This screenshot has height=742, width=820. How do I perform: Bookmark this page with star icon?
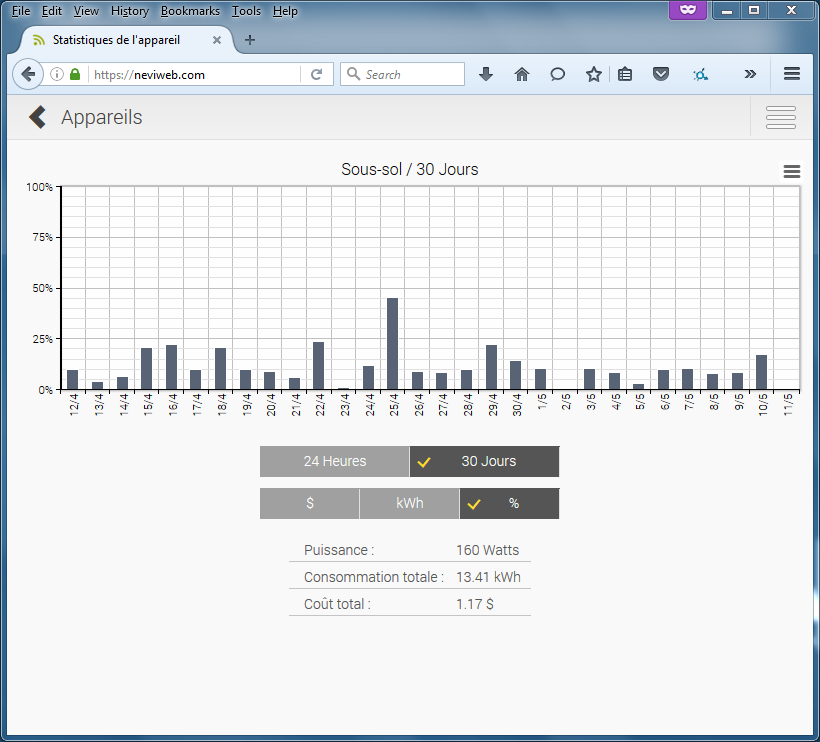[x=593, y=74]
